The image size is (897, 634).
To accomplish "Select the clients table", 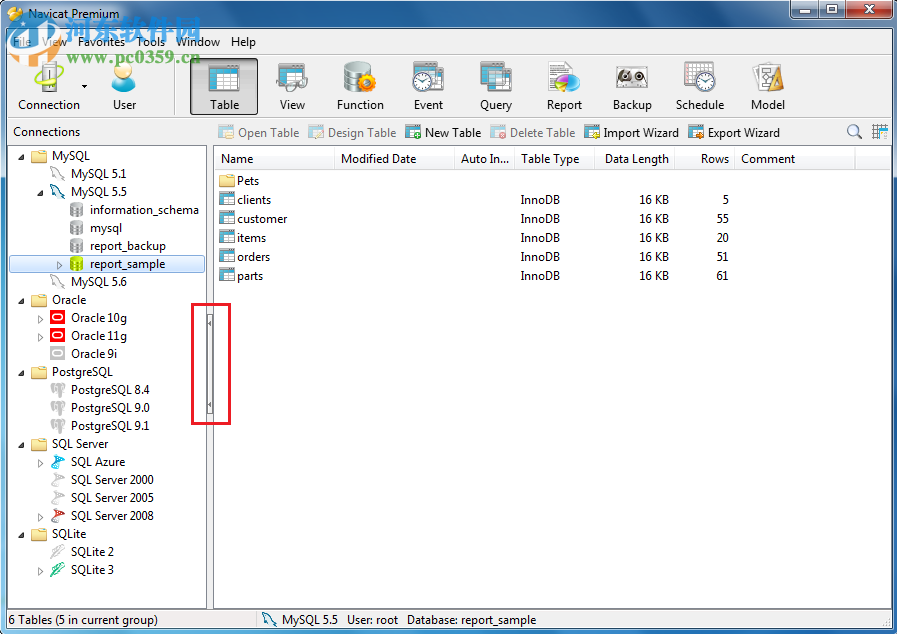I will click(x=245, y=200).
